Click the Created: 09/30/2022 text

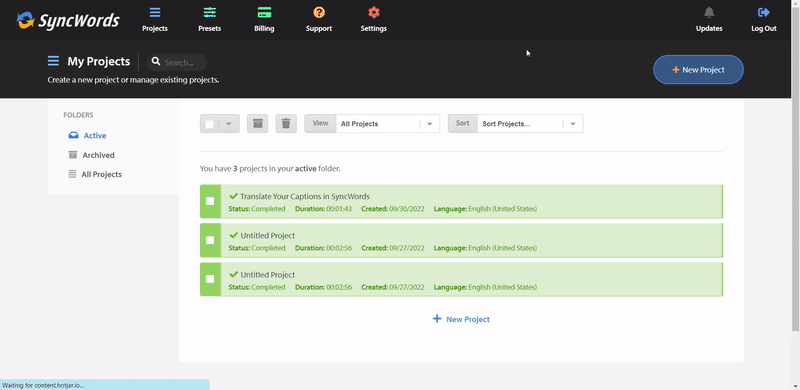coord(393,209)
